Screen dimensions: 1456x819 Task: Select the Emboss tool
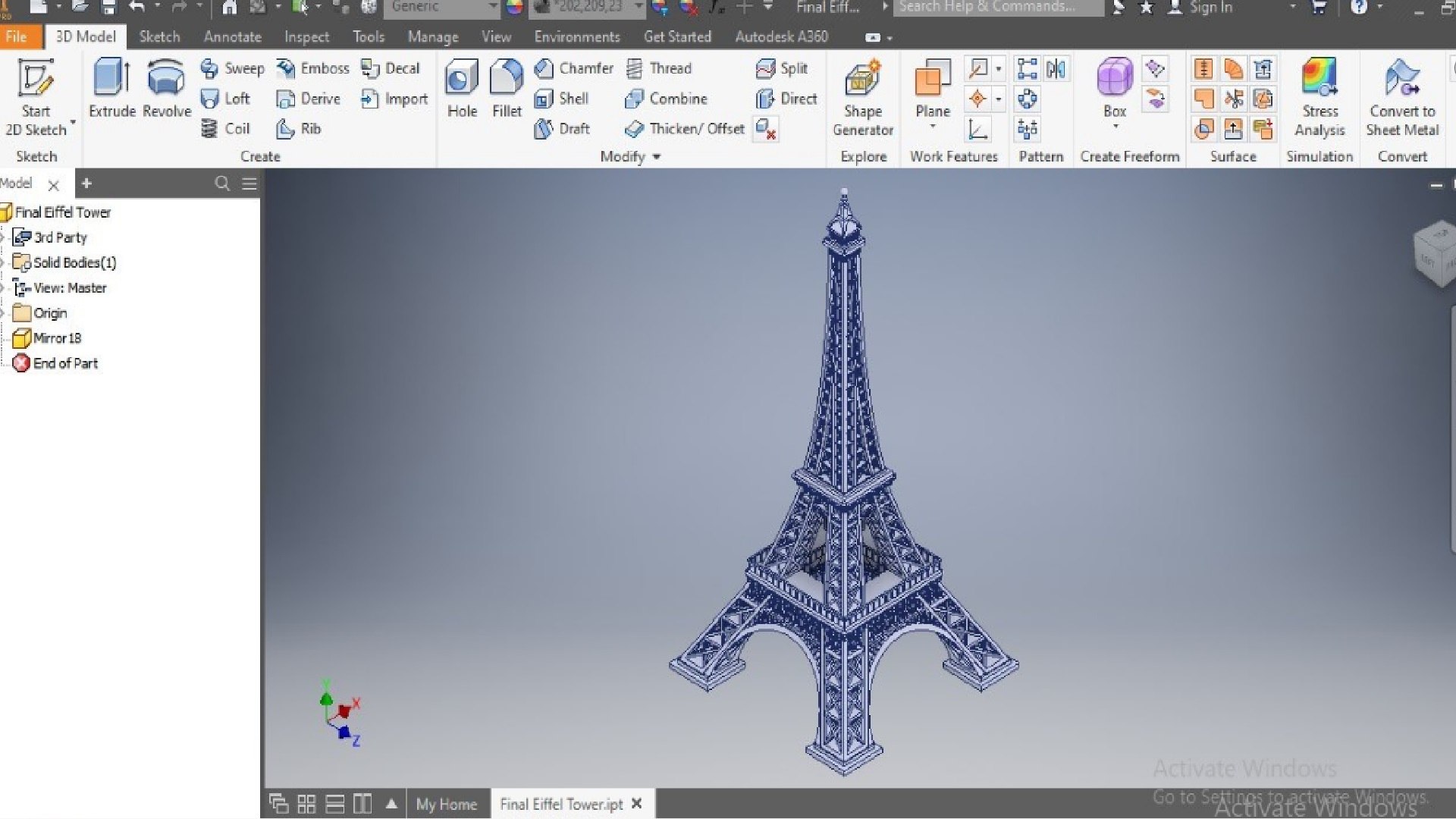312,68
